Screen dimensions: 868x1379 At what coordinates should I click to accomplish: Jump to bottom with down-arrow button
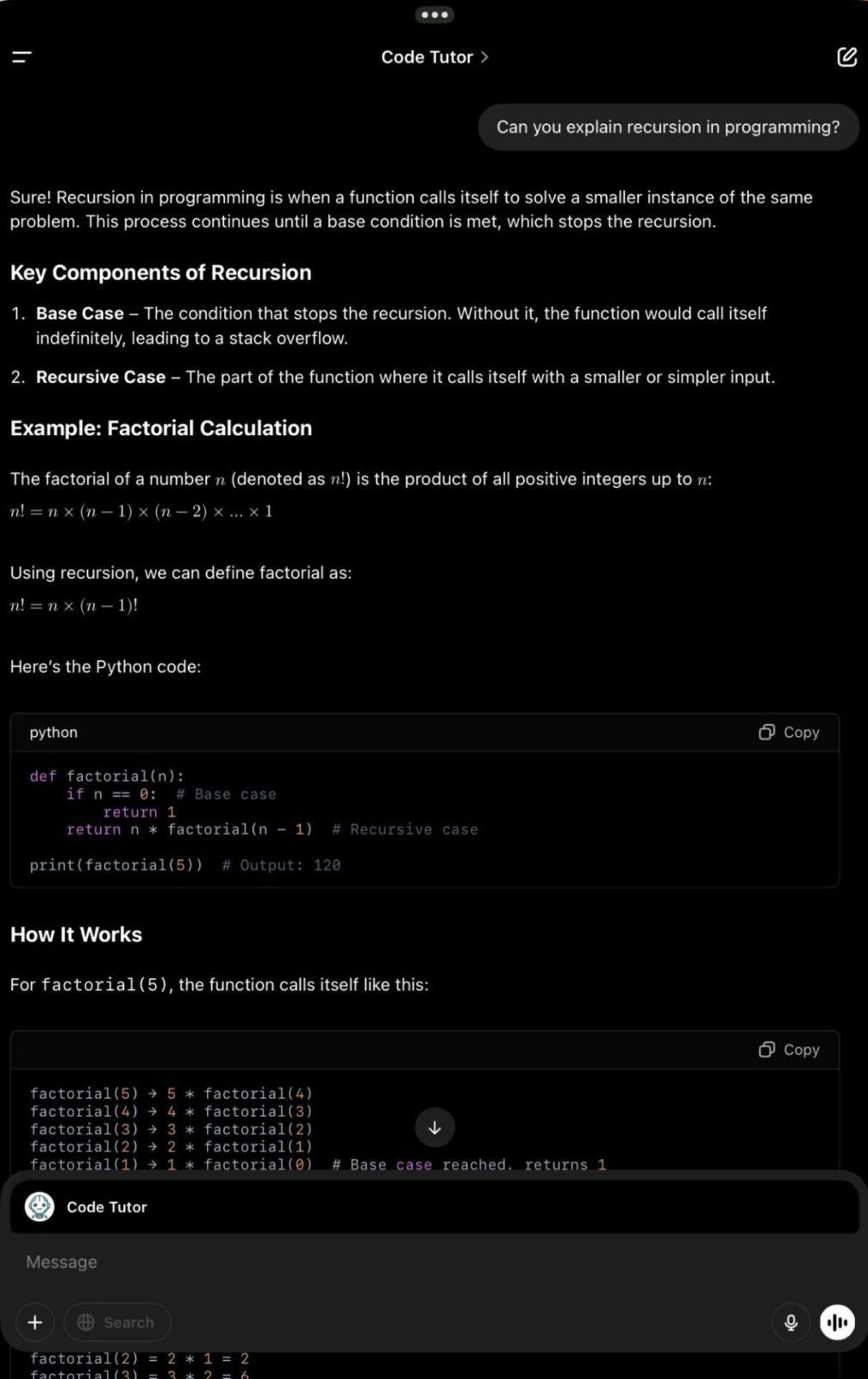pyautogui.click(x=434, y=1127)
